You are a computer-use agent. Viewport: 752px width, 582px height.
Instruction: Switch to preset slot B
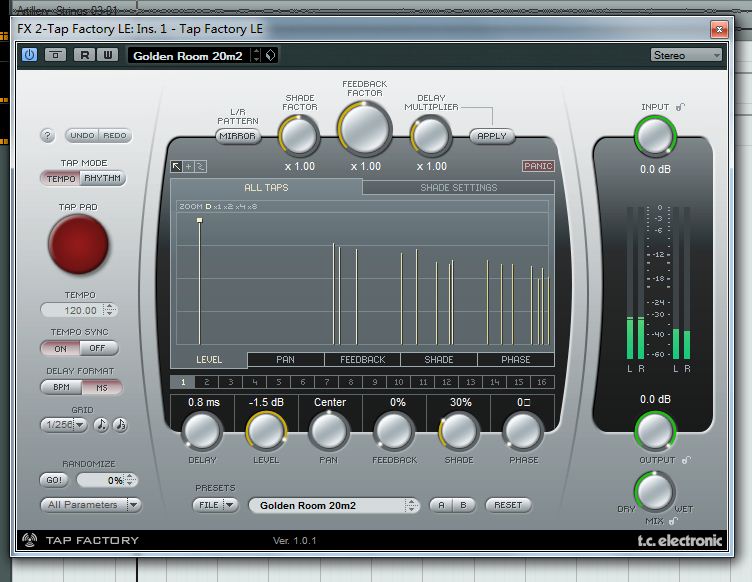(463, 505)
